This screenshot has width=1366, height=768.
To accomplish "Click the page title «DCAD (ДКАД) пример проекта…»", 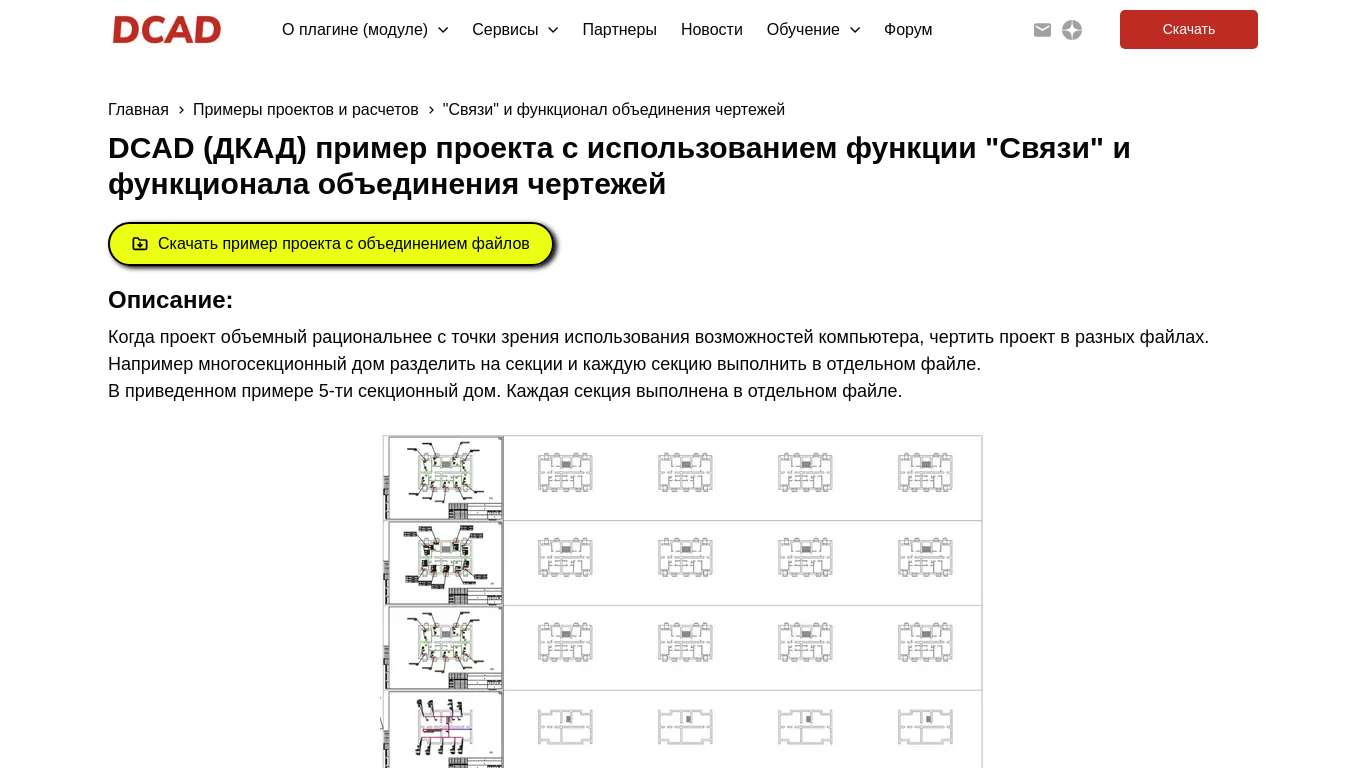I will (x=619, y=166).
